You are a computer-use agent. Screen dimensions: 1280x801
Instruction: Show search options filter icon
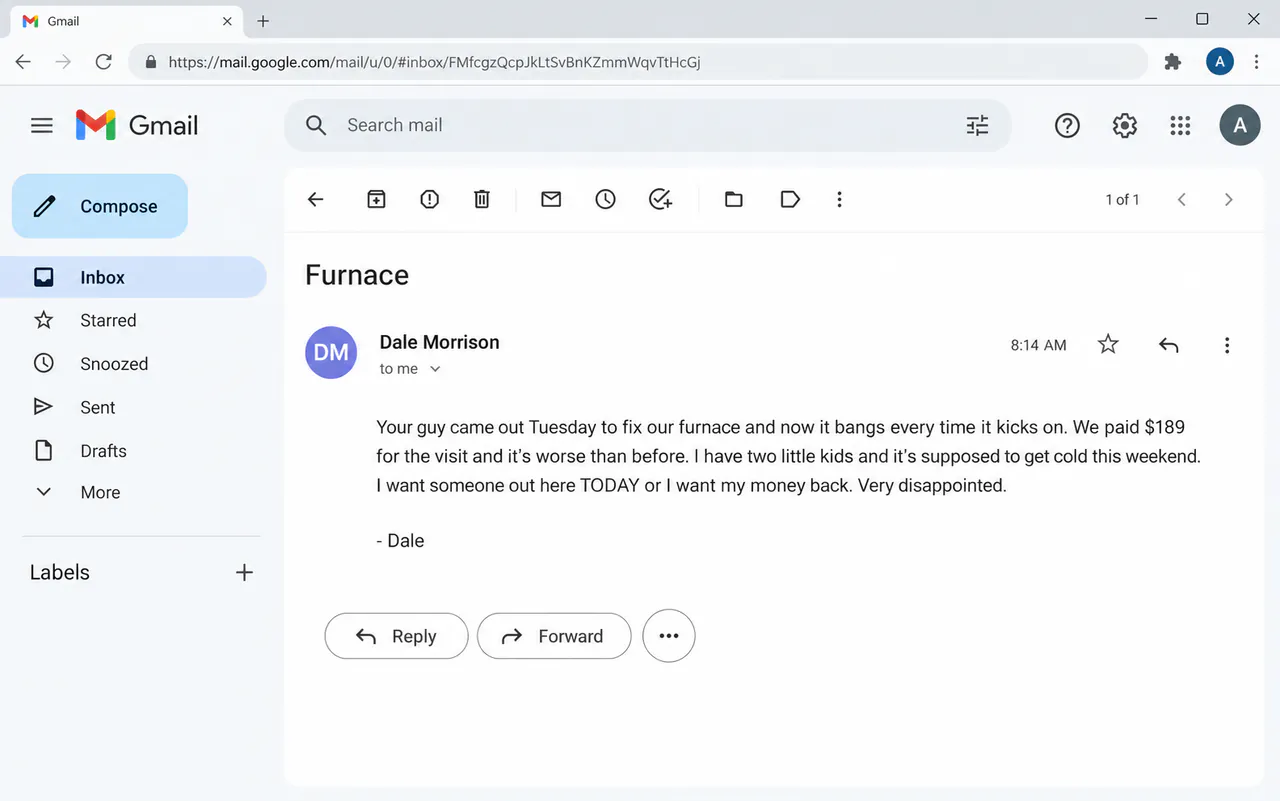(x=977, y=125)
